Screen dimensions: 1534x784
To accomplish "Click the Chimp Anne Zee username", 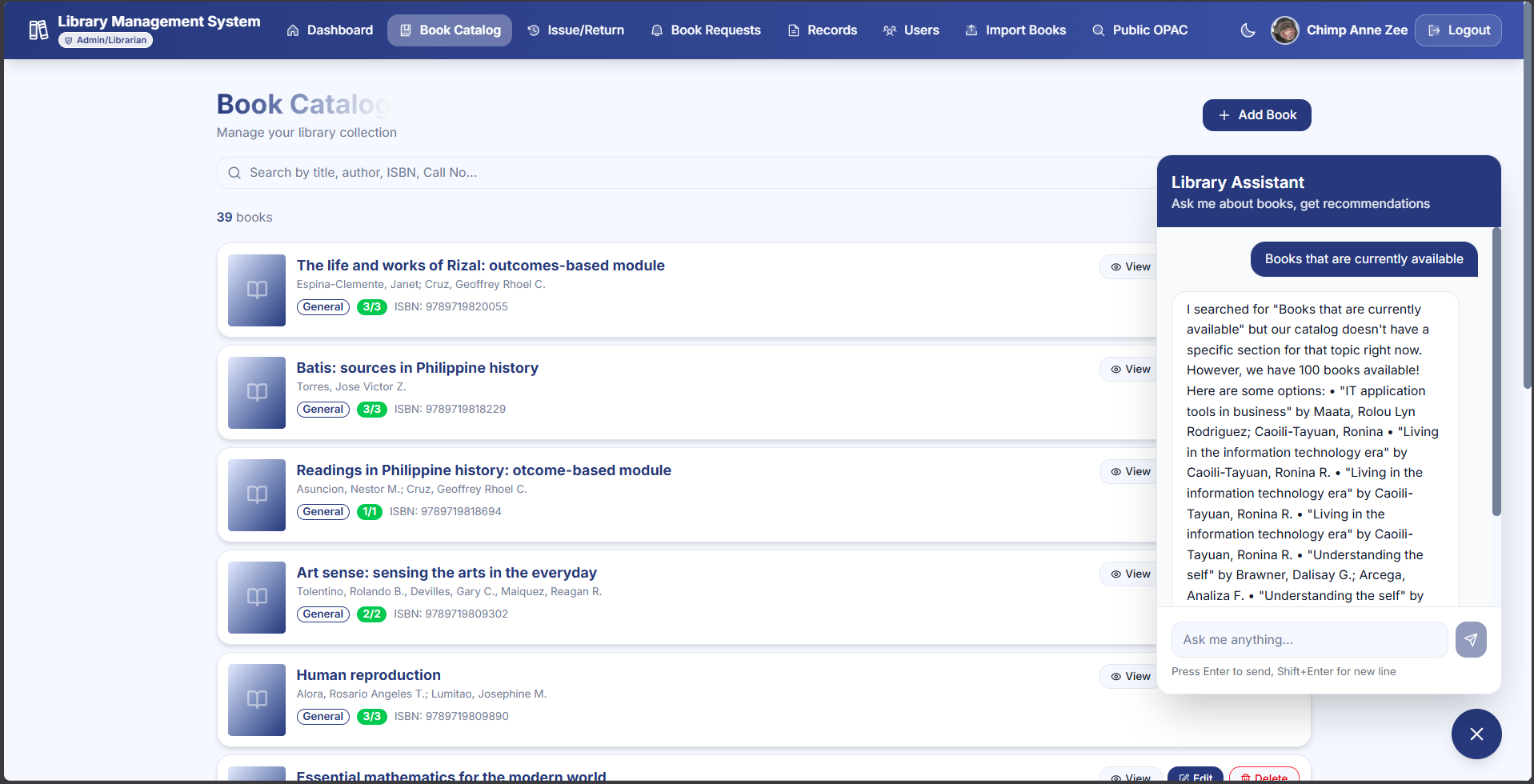I will [1357, 30].
